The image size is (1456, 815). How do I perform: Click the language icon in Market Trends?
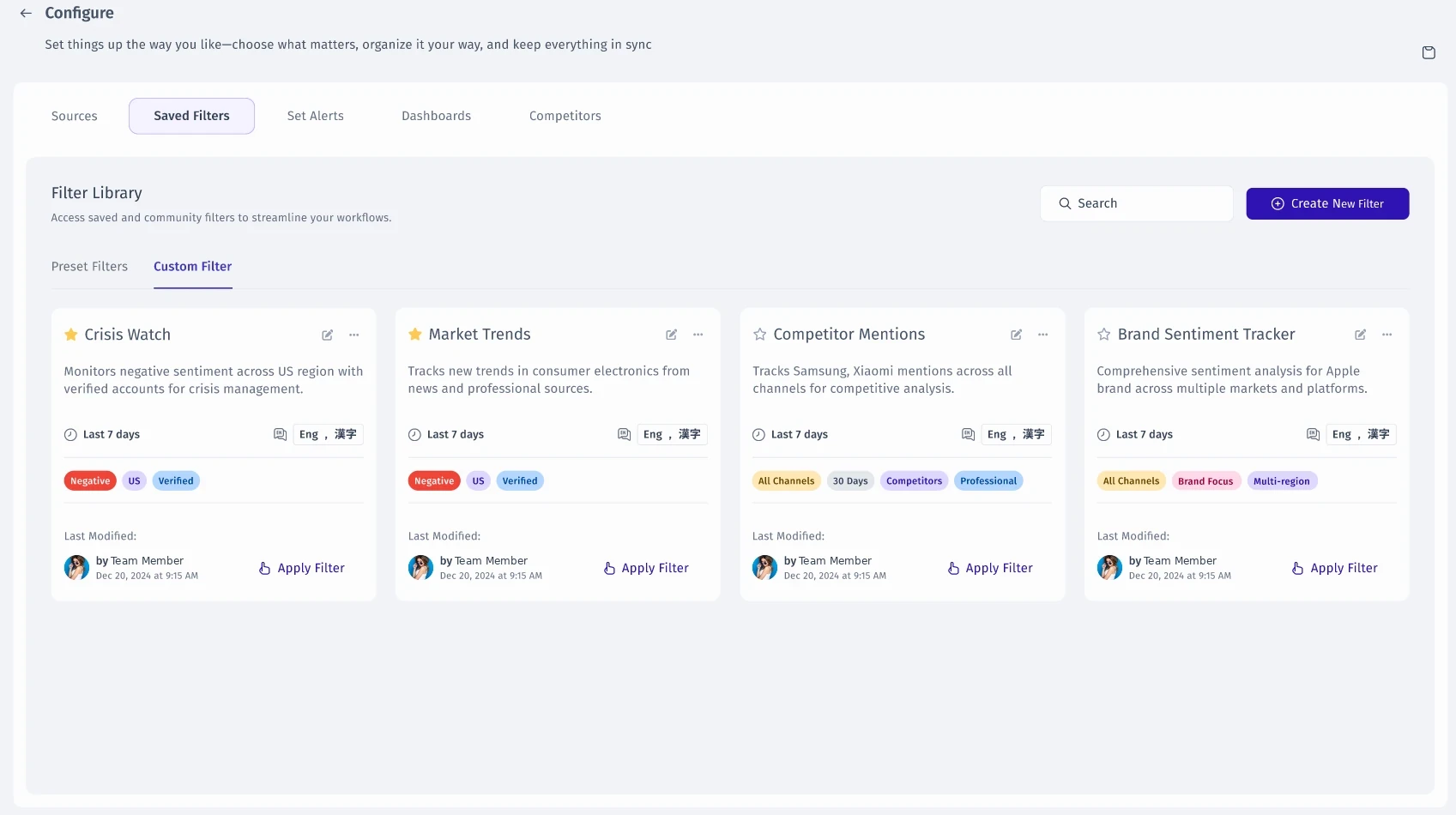coord(624,434)
